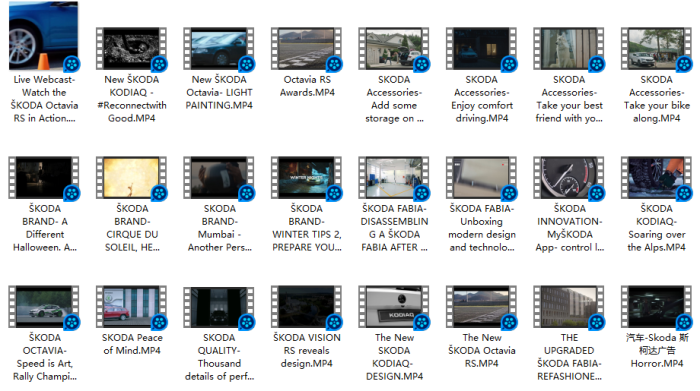Open New ŠKODA KODIAQ #ReconnectwithGood.MP4 file
Image resolution: width=700 pixels, height=391 pixels.
(131, 49)
